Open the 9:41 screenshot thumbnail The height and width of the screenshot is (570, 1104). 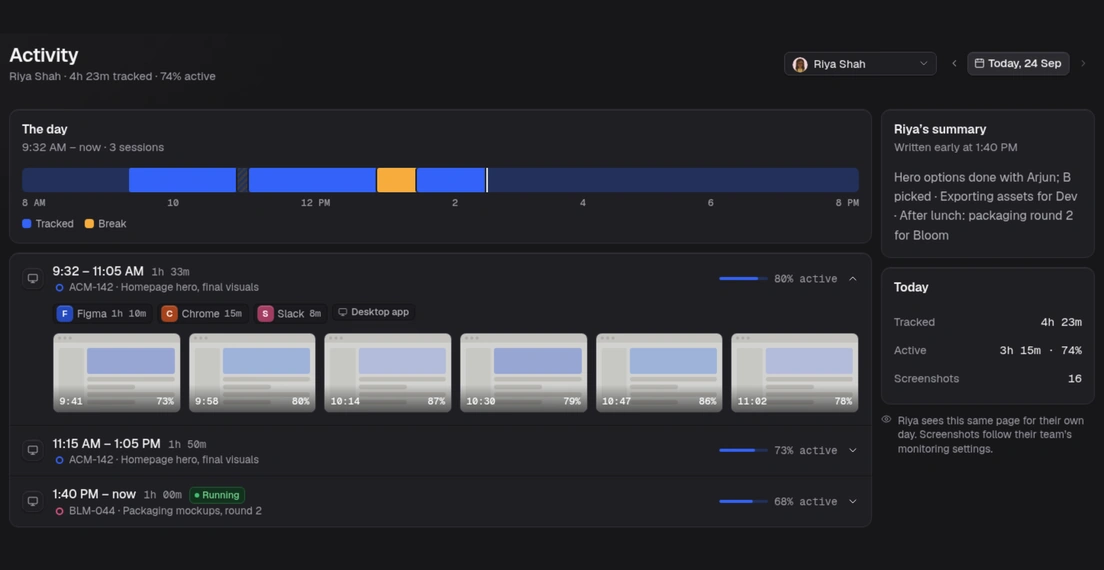[x=117, y=373]
